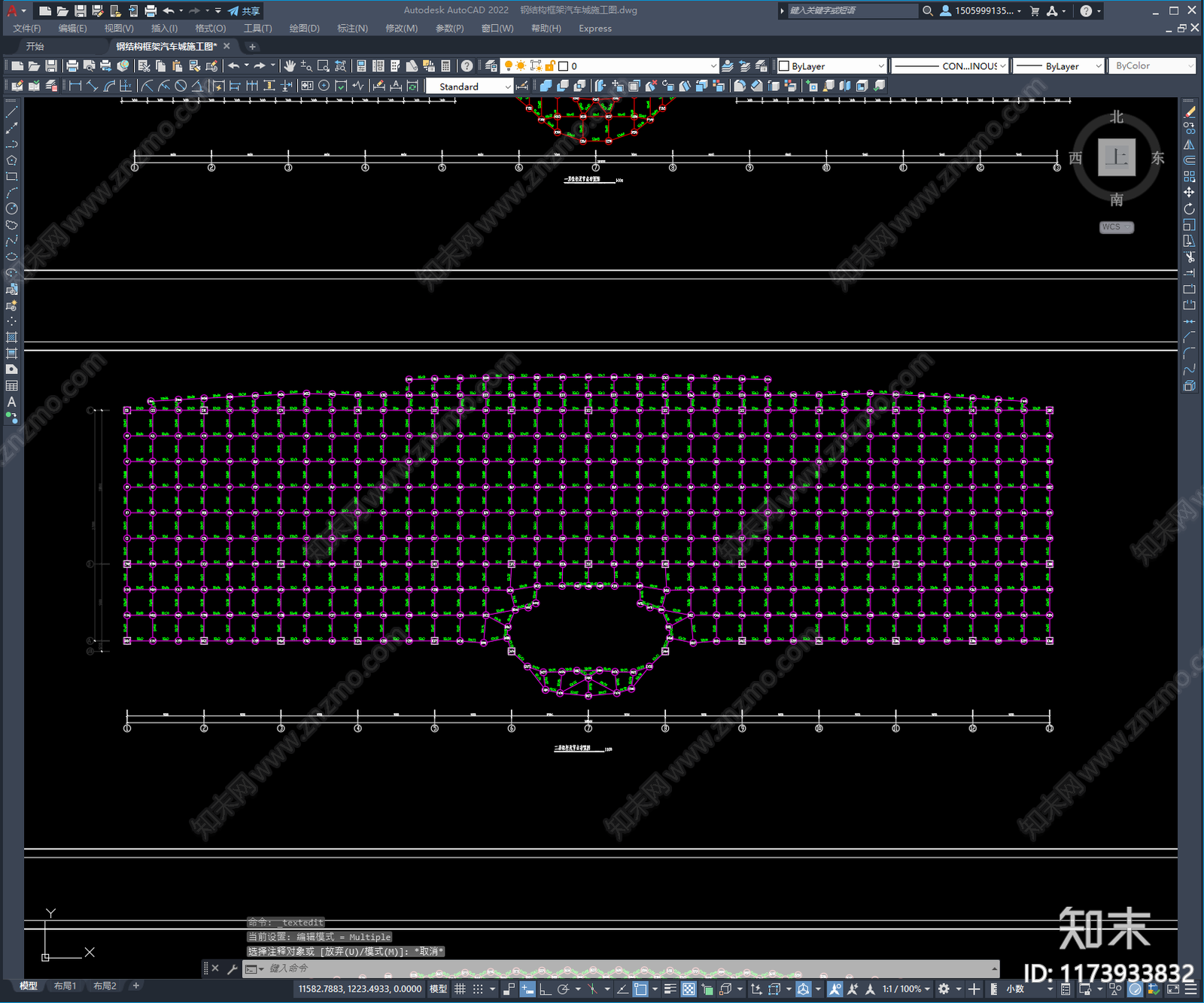
Task: Toggle ortho mode in status bar
Action: coord(545,989)
